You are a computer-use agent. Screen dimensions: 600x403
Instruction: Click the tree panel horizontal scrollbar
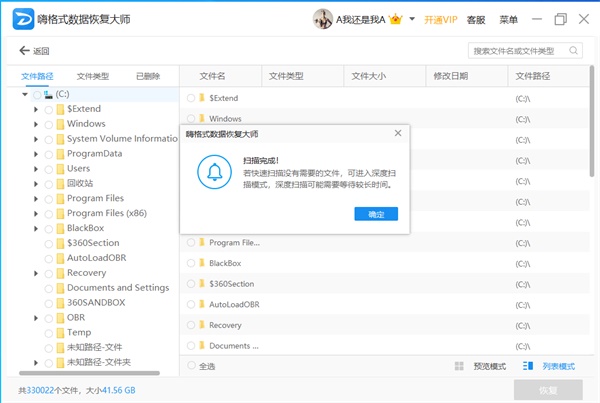(89, 373)
